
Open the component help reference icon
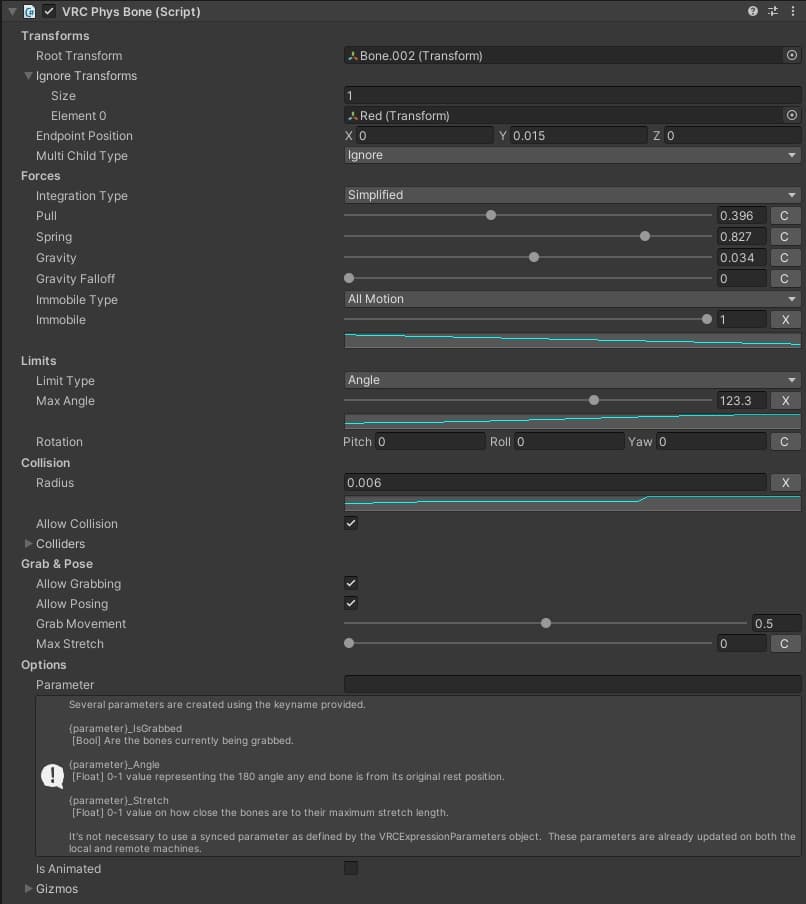click(753, 11)
